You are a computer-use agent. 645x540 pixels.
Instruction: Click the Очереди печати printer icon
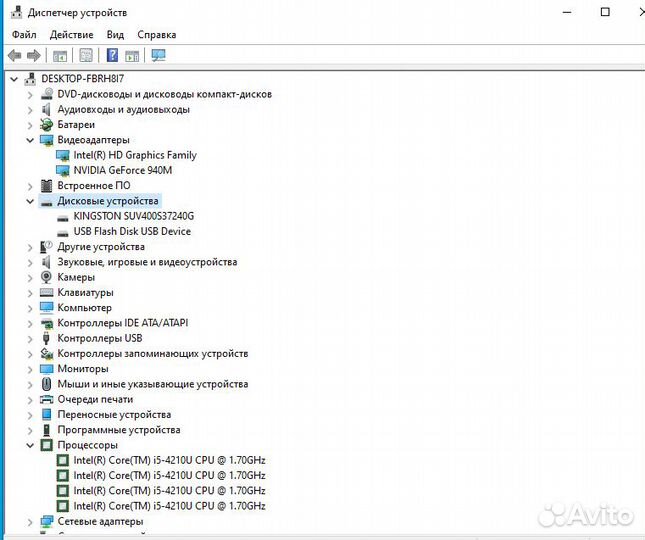click(x=46, y=399)
